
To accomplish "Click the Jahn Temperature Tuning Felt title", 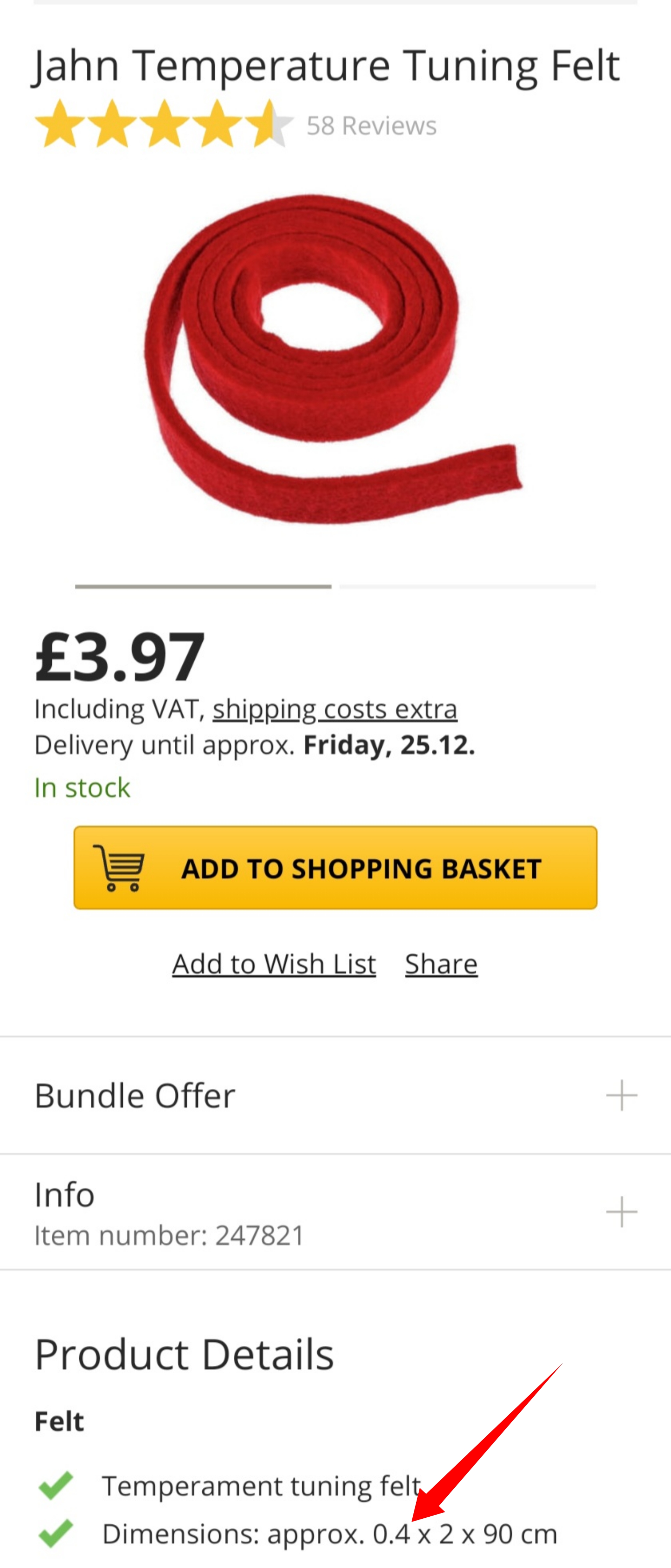I will click(x=326, y=66).
